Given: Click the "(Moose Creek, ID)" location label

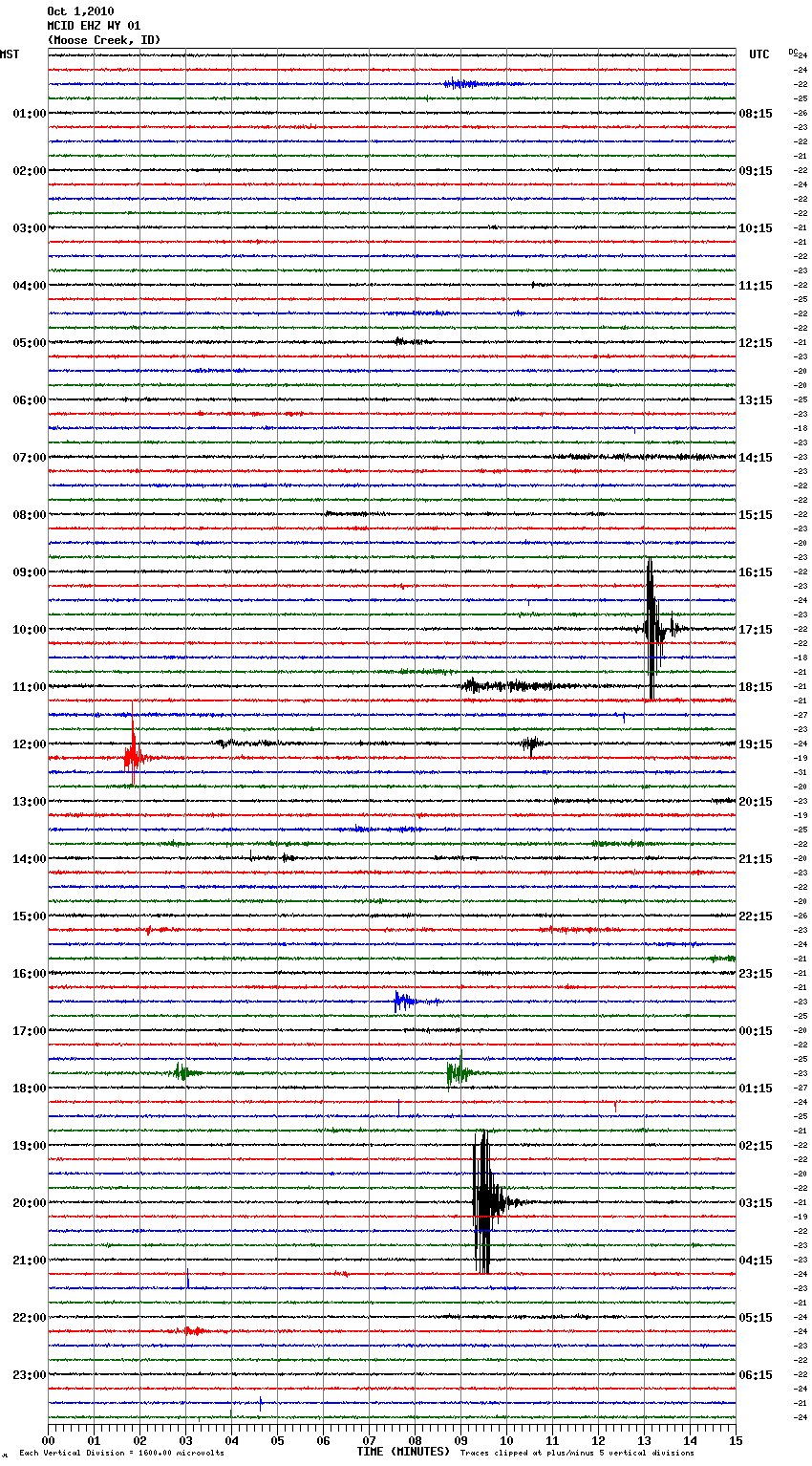Looking at the screenshot, I should pos(104,40).
